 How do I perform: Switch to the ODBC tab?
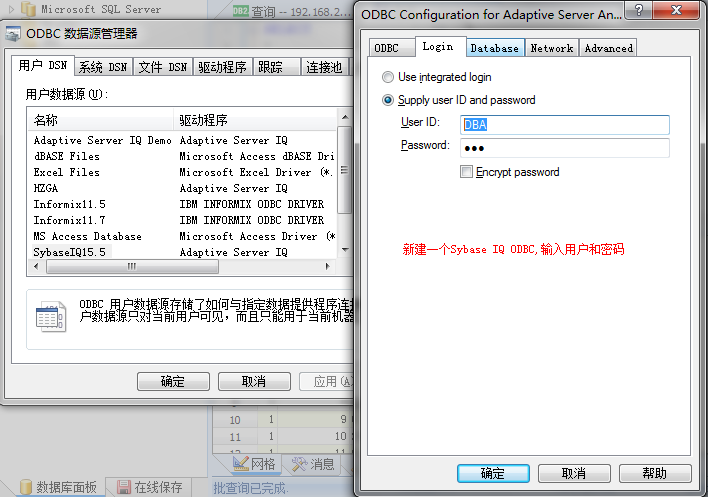391,48
